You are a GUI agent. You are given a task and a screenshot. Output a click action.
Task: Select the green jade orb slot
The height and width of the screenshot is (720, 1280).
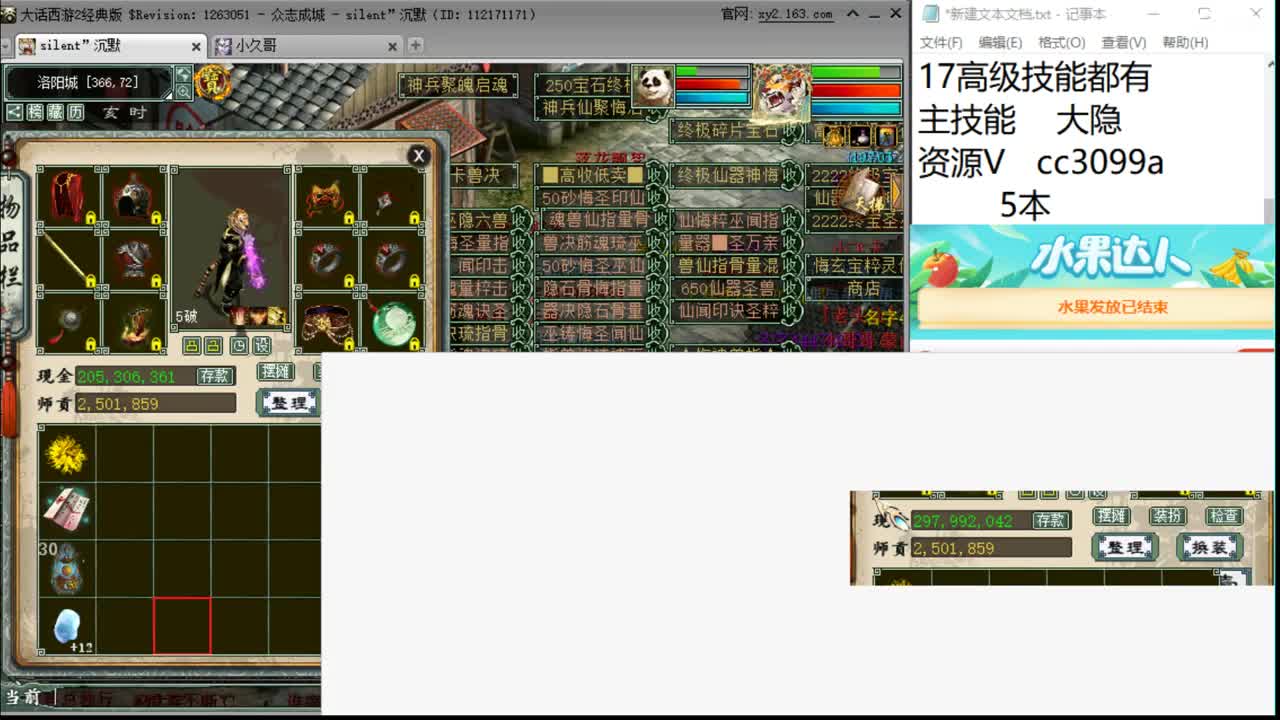coord(391,323)
